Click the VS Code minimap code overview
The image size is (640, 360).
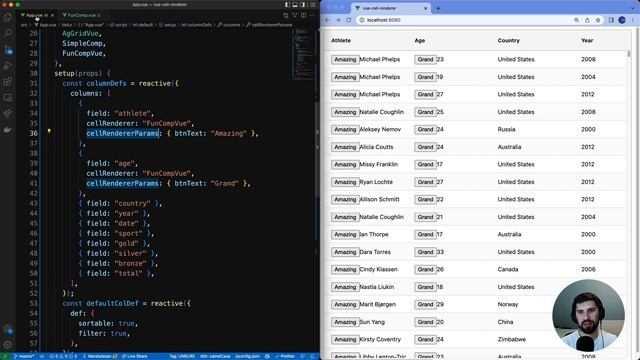pos(303,53)
